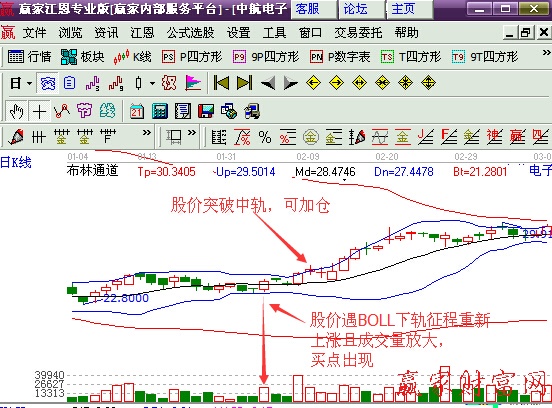552x408 pixels.
Task: Open the calendar date icon
Action: point(137,112)
